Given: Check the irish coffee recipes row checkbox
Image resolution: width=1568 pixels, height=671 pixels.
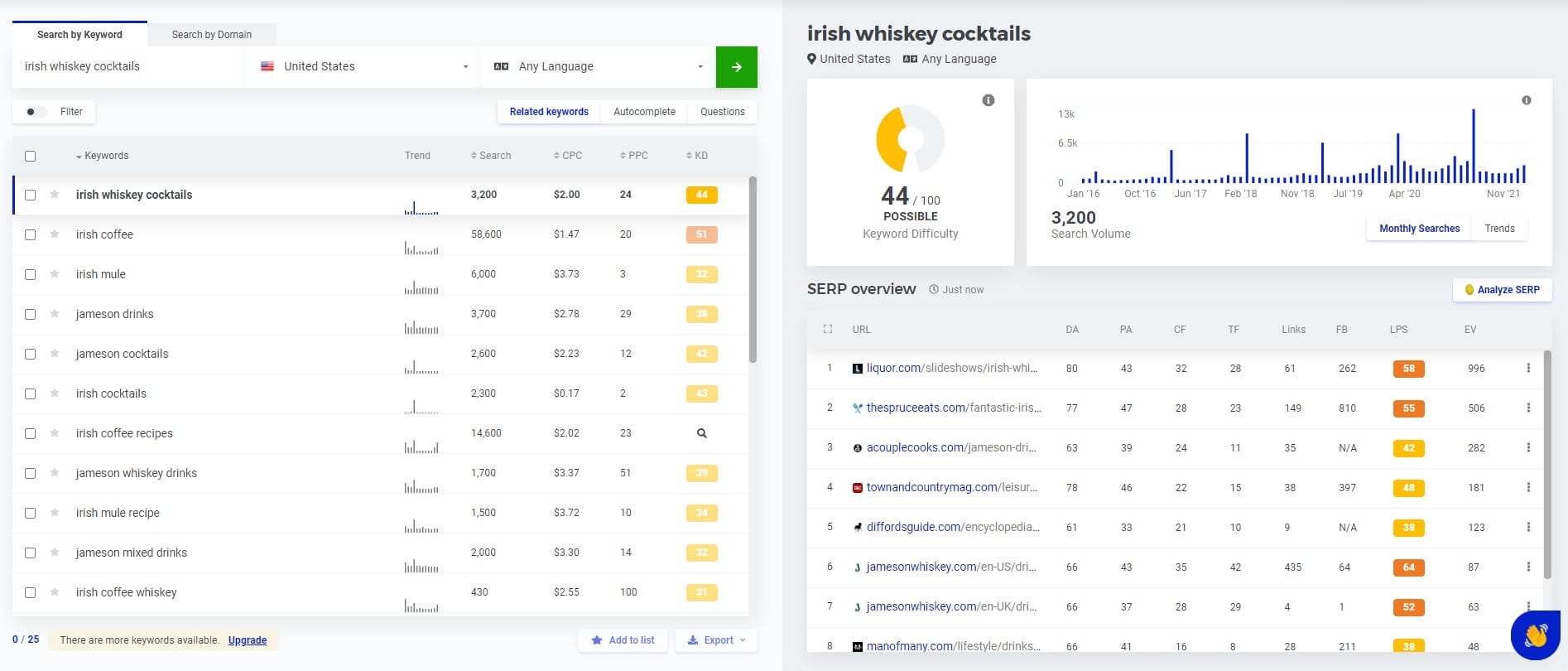Looking at the screenshot, I should tap(31, 433).
